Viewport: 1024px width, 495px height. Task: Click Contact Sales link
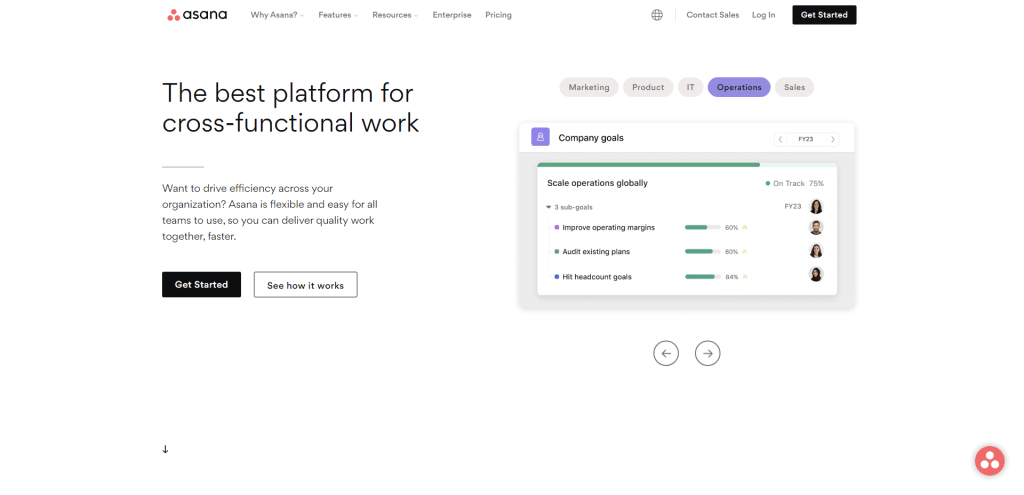pyautogui.click(x=712, y=15)
